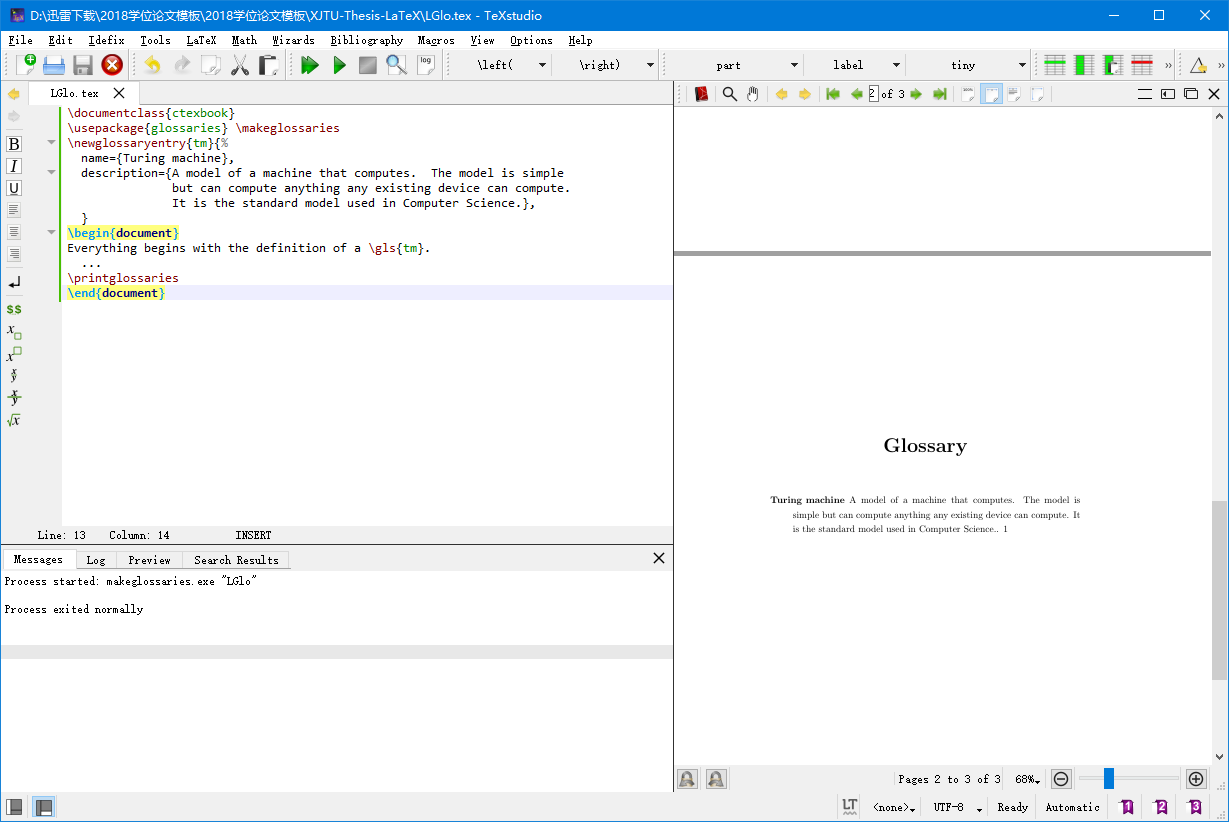The height and width of the screenshot is (822, 1229).
Task: Open the label reference dropdown
Action: click(x=895, y=65)
